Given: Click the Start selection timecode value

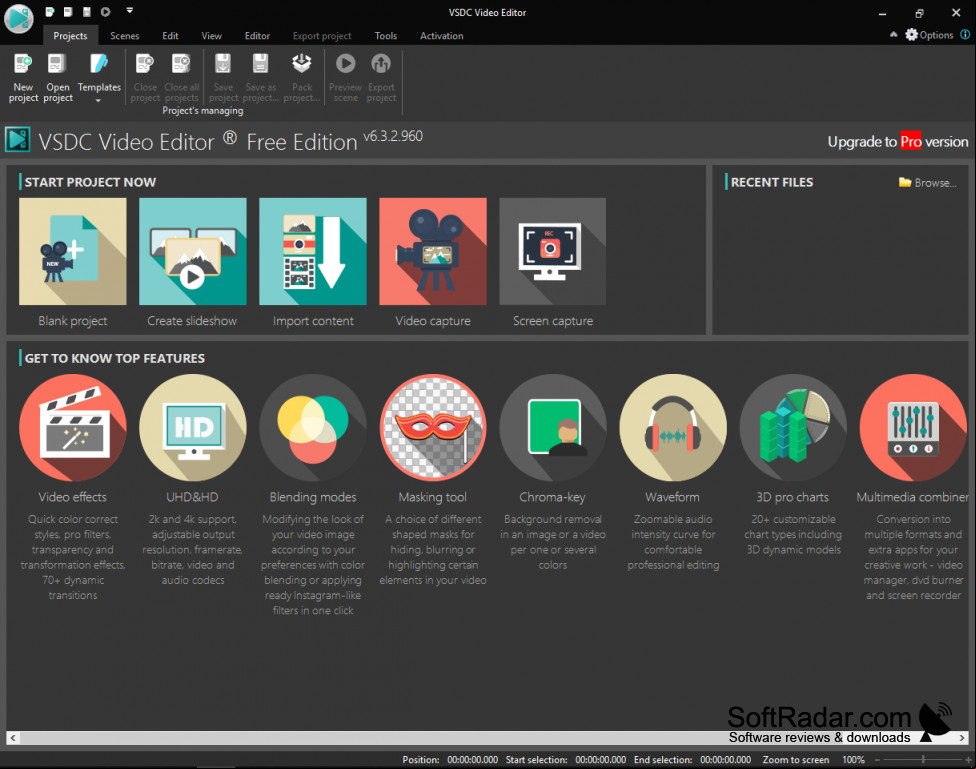Looking at the screenshot, I should pos(601,760).
